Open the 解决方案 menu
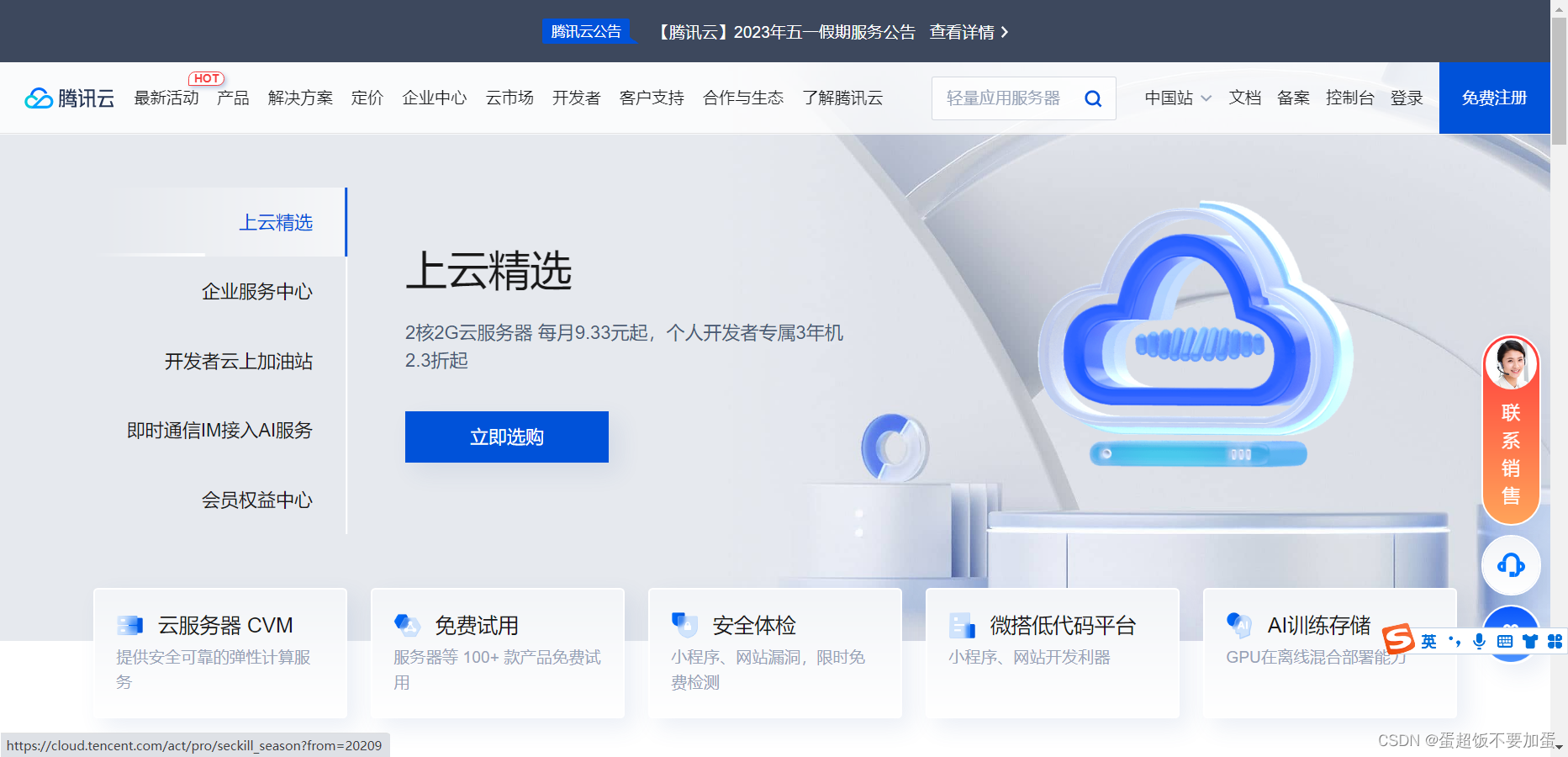 [300, 98]
